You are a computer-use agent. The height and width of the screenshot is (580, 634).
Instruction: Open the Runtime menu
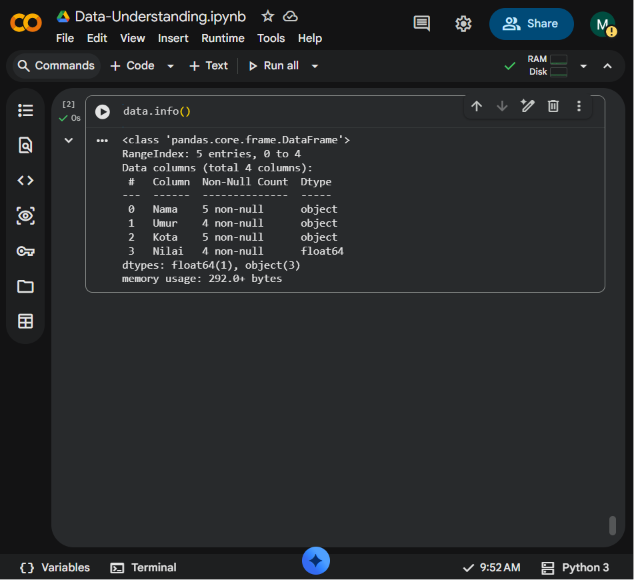pos(223,38)
